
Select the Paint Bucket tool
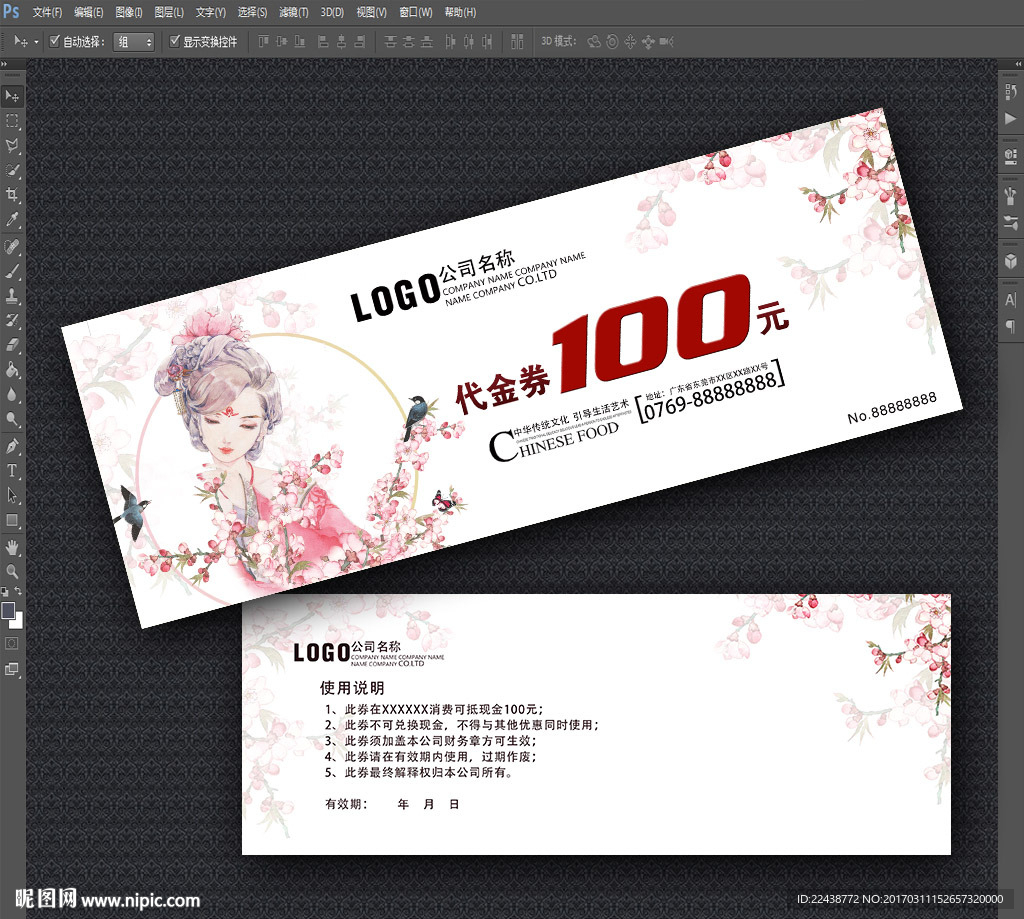click(x=12, y=370)
